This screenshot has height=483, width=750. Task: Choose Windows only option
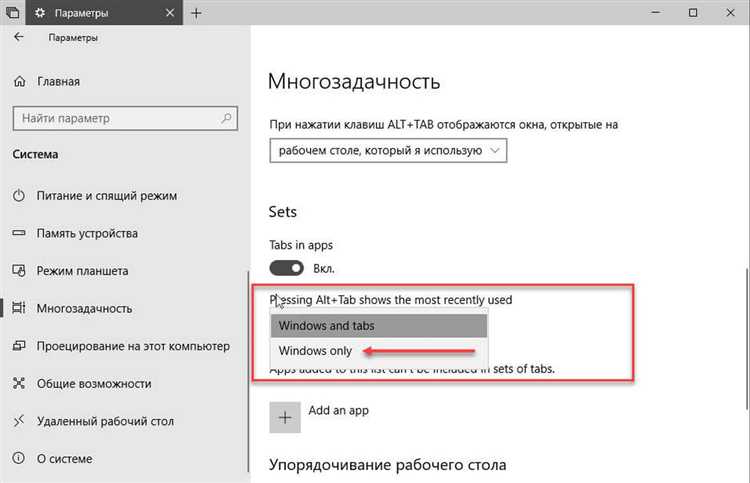(379, 351)
